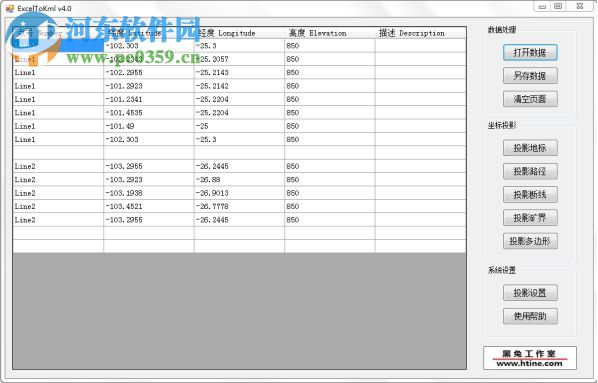Viewport: 598px width, 383px height.
Task: Select the 高度 Elevation column header
Action: [x=330, y=33]
